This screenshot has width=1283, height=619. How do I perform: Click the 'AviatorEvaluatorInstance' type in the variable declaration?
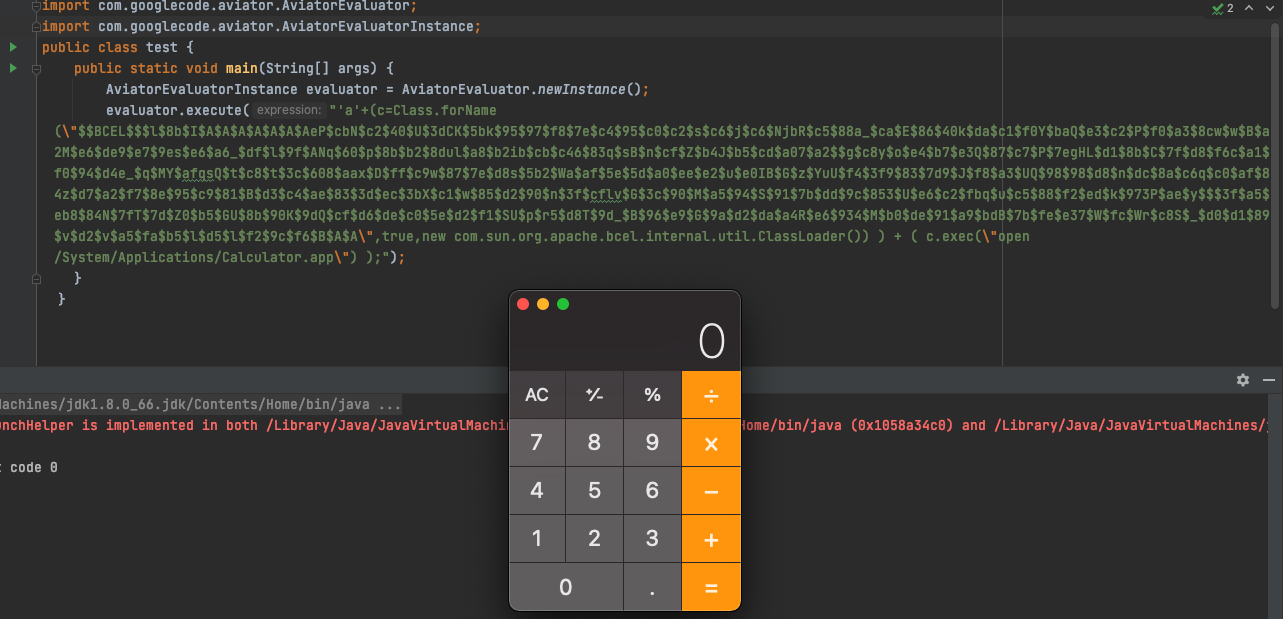tap(202, 89)
